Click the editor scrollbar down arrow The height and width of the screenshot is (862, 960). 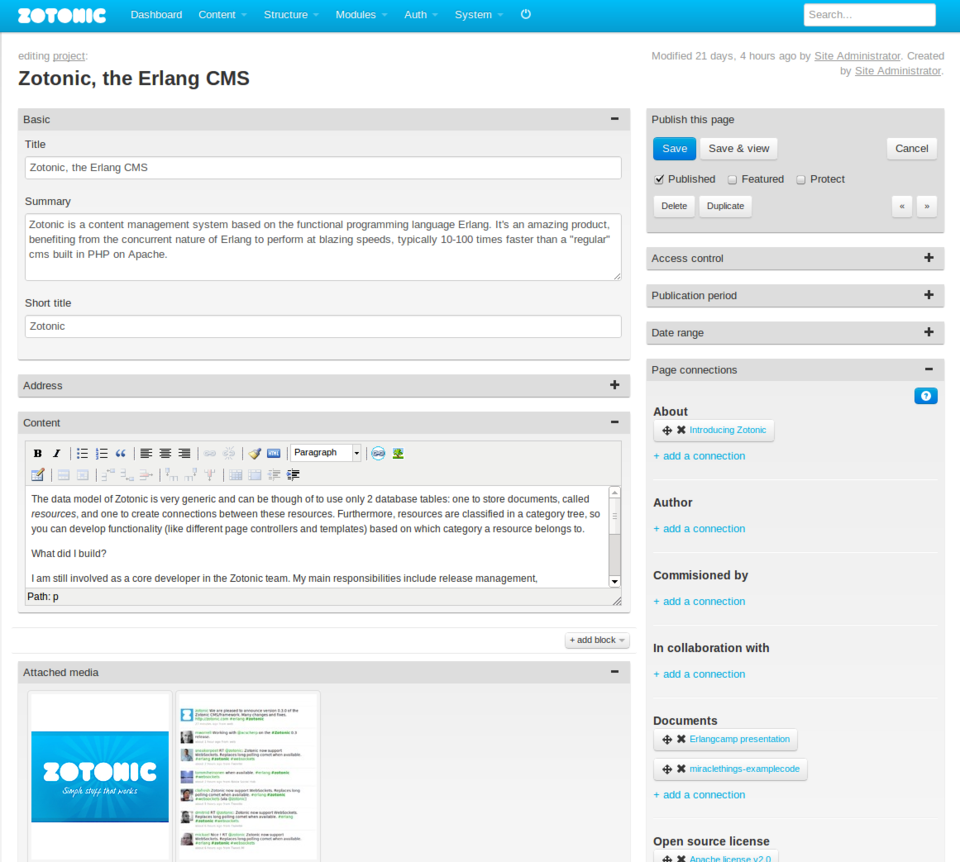pos(615,582)
